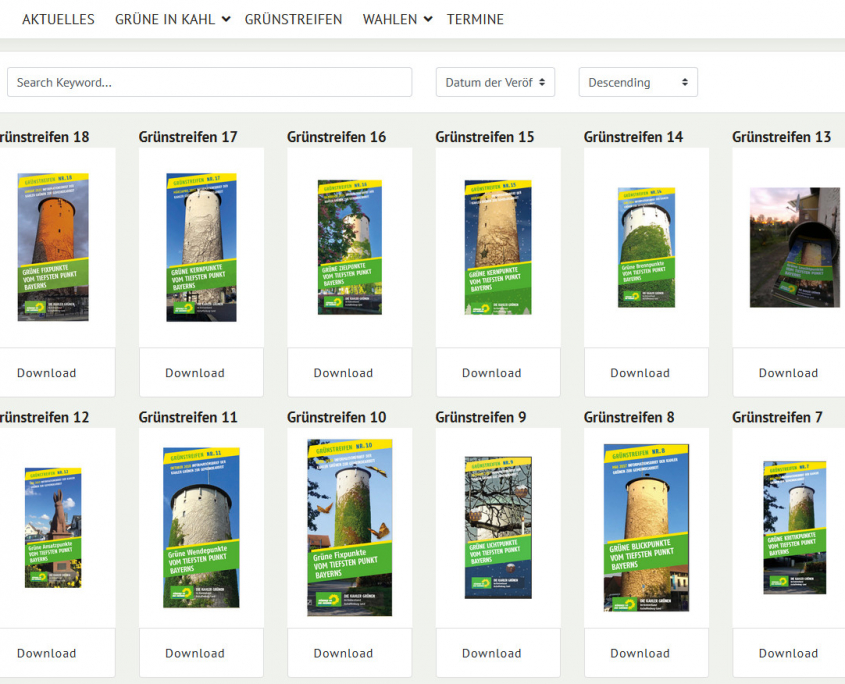Select the Grünstreifen 10 cover thumbnail

[349, 527]
